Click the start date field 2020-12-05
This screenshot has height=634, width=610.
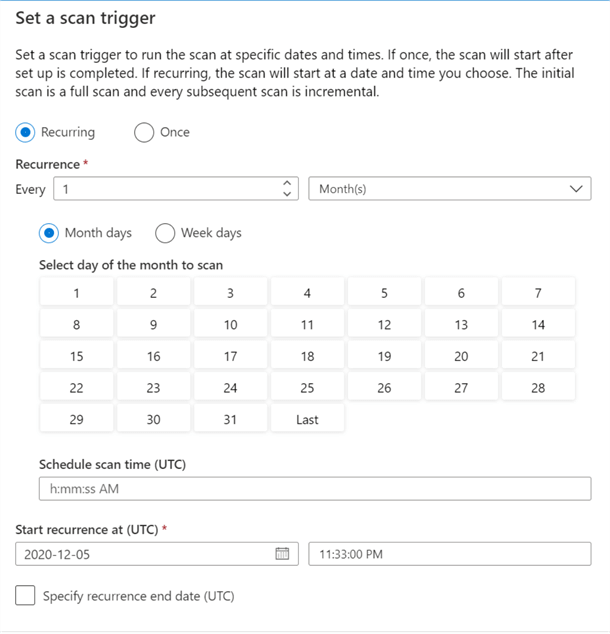pos(143,554)
